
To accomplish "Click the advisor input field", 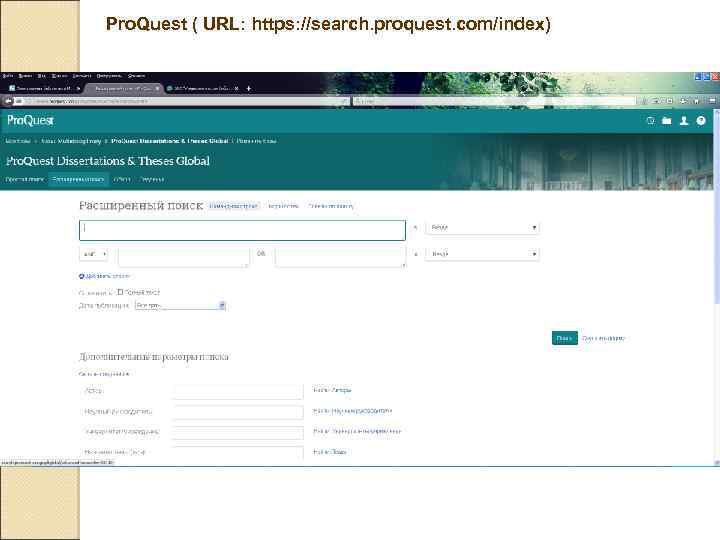I will [238, 412].
